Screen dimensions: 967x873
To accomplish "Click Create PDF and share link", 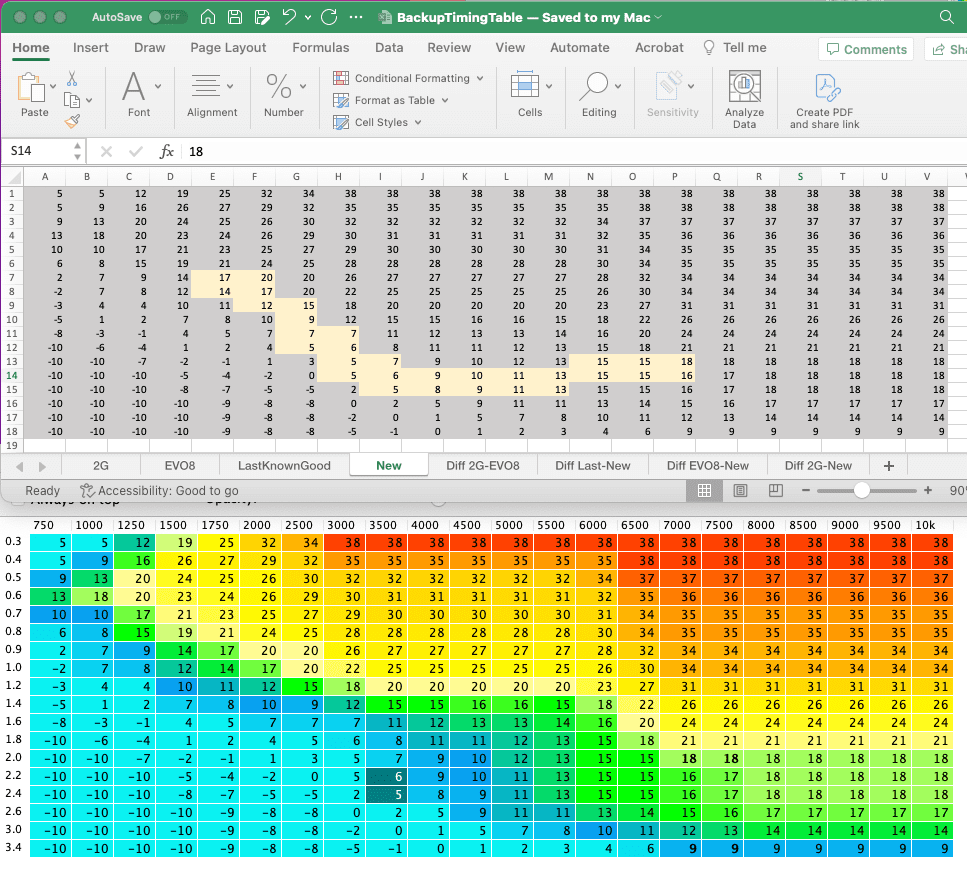I will (825, 102).
